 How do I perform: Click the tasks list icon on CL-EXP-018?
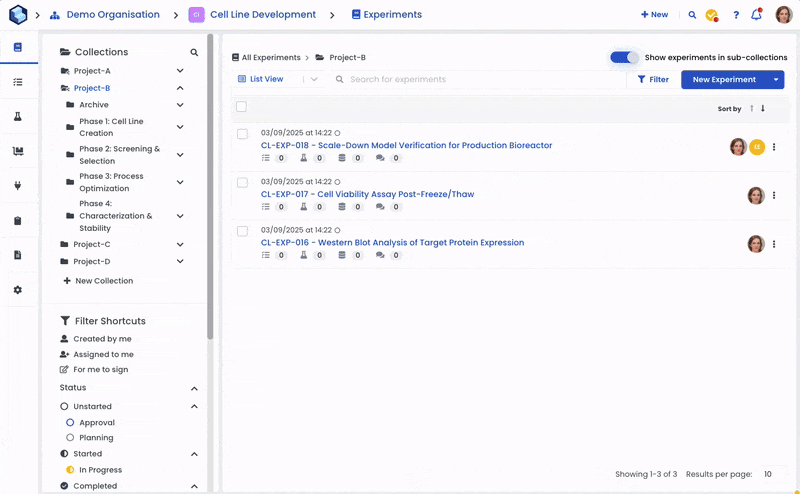pos(265,158)
